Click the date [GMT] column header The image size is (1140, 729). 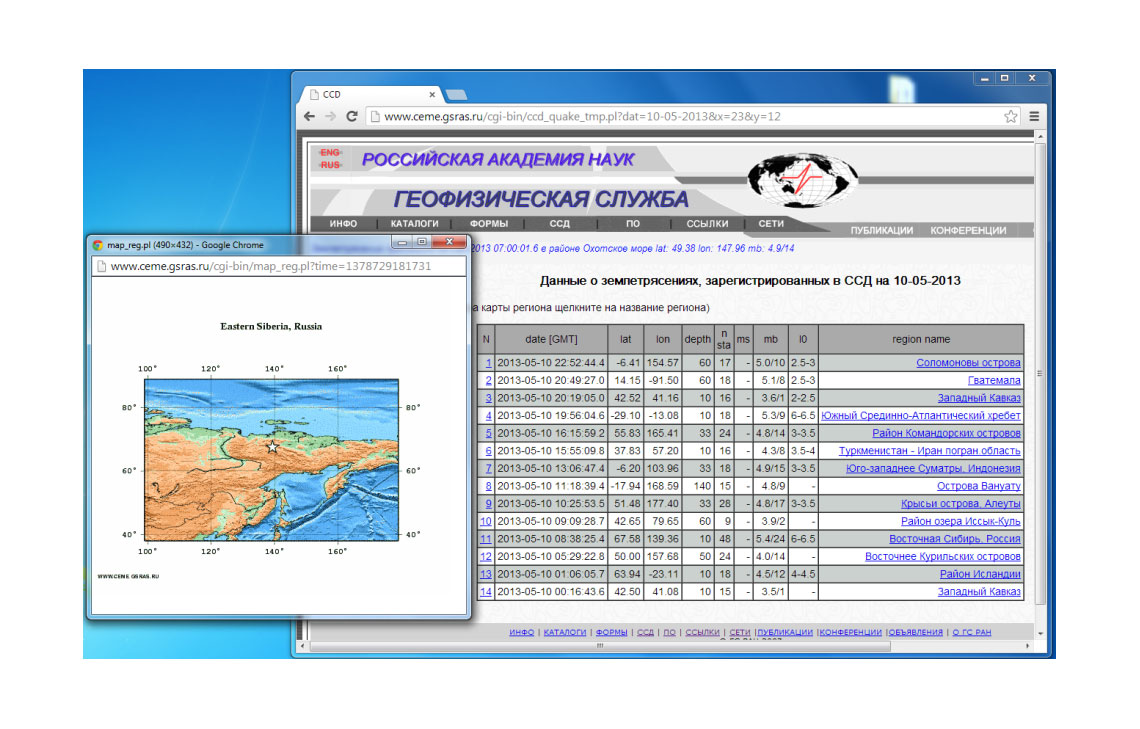551,339
